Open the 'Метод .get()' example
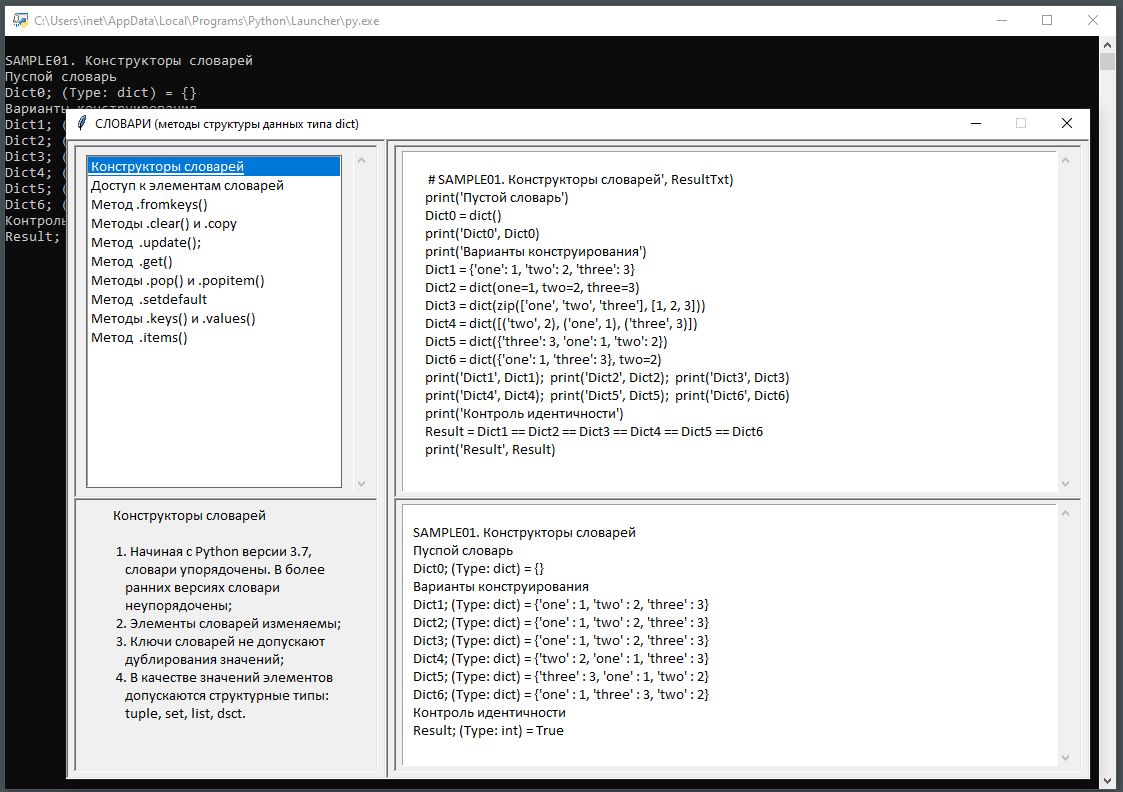This screenshot has width=1123, height=792. [x=132, y=262]
